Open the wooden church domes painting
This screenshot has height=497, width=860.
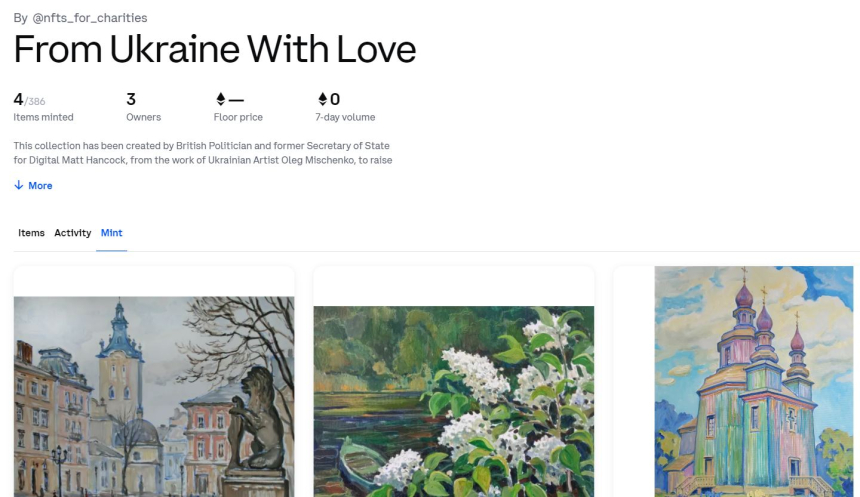pos(754,380)
